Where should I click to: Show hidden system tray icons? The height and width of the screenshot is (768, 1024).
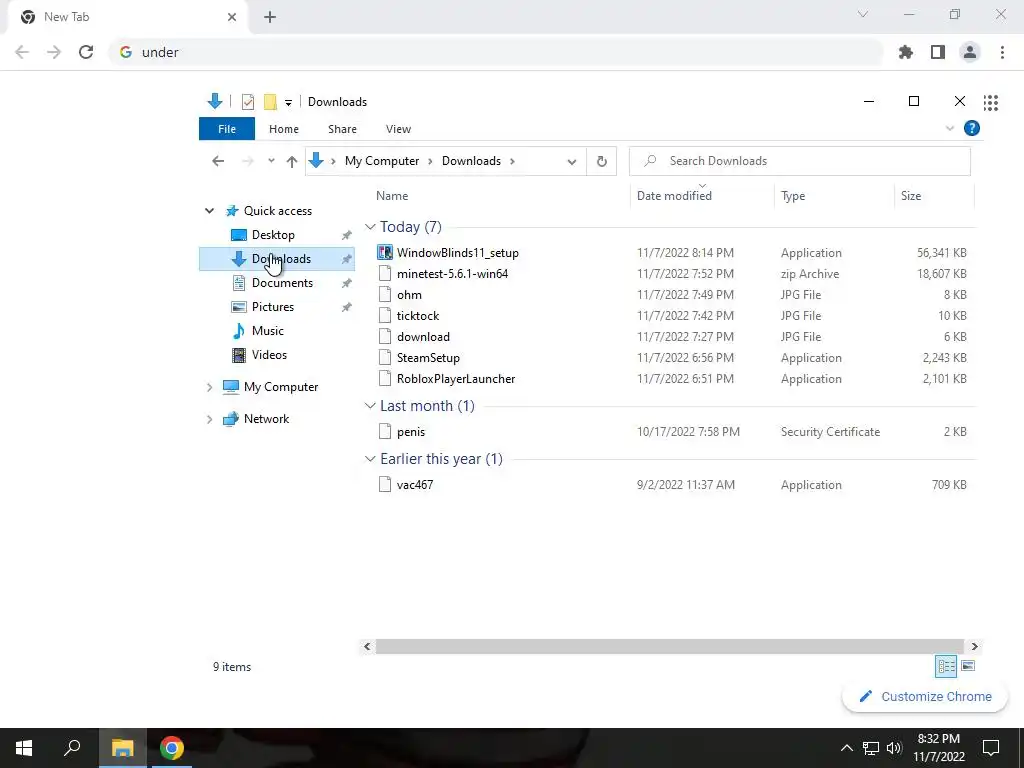(x=846, y=748)
